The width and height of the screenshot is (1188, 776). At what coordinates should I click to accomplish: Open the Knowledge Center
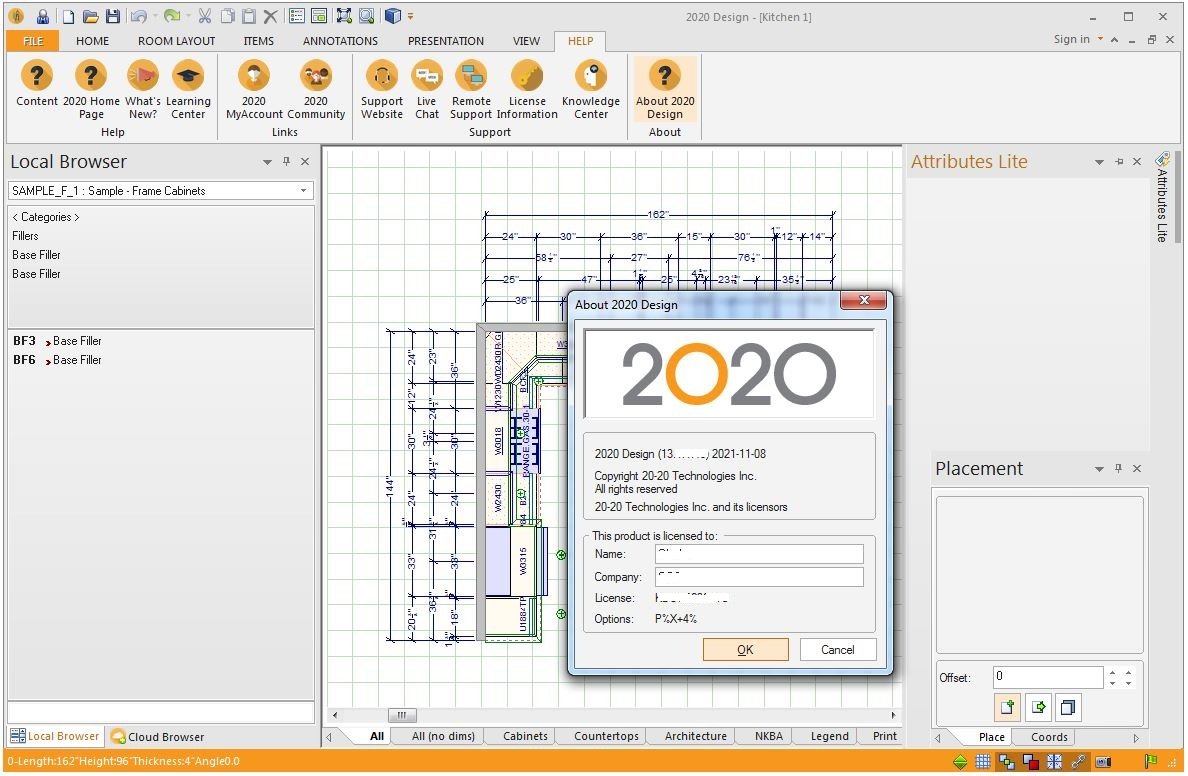click(x=591, y=89)
